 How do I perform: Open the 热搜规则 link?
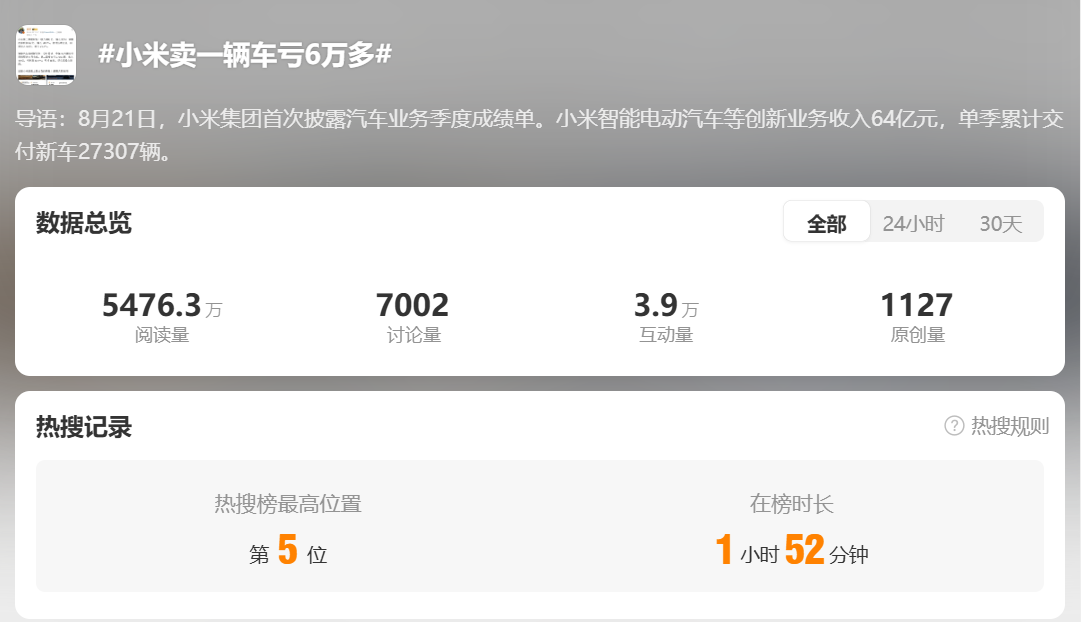click(x=1010, y=426)
